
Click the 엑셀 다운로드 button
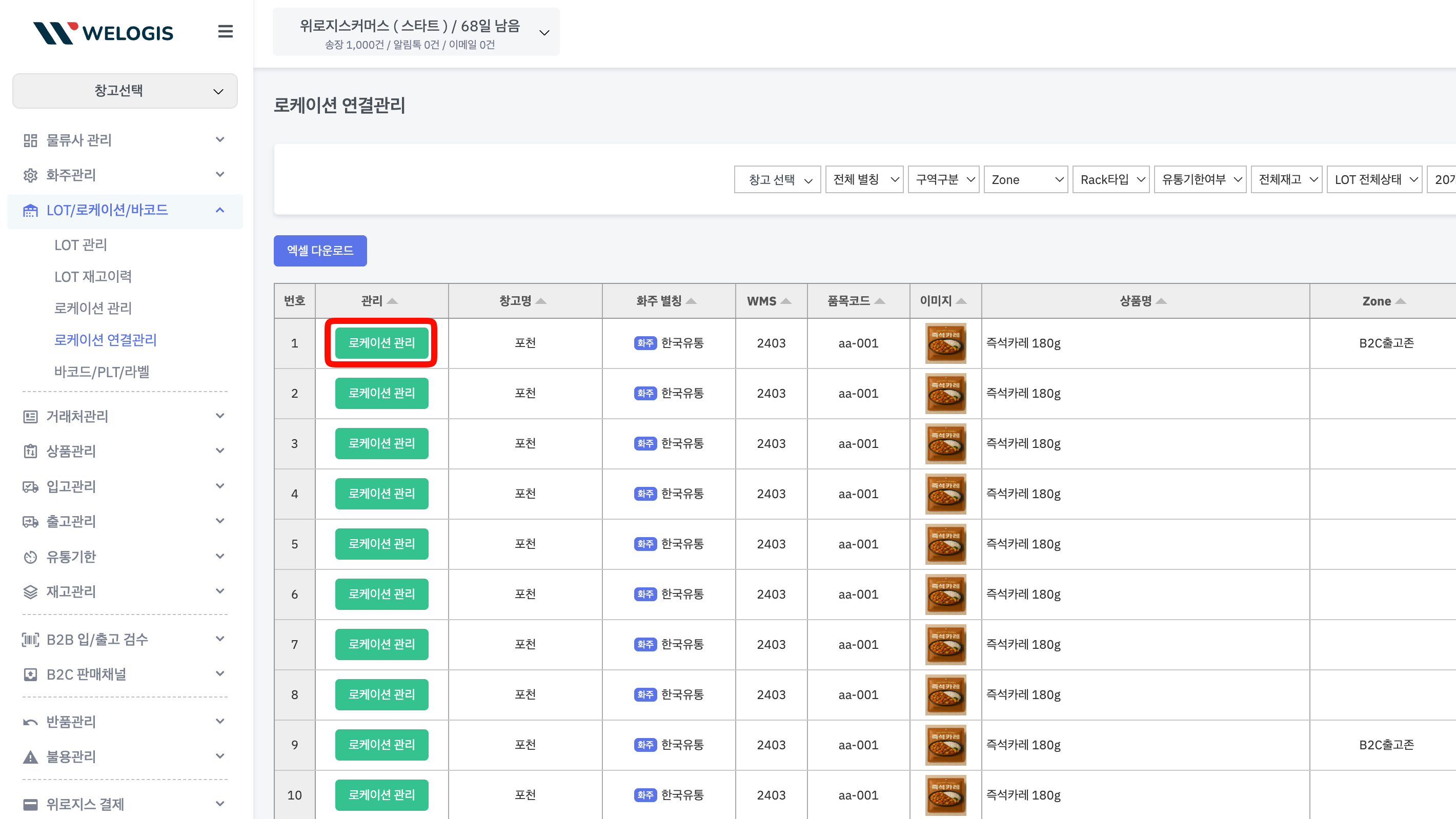[320, 251]
